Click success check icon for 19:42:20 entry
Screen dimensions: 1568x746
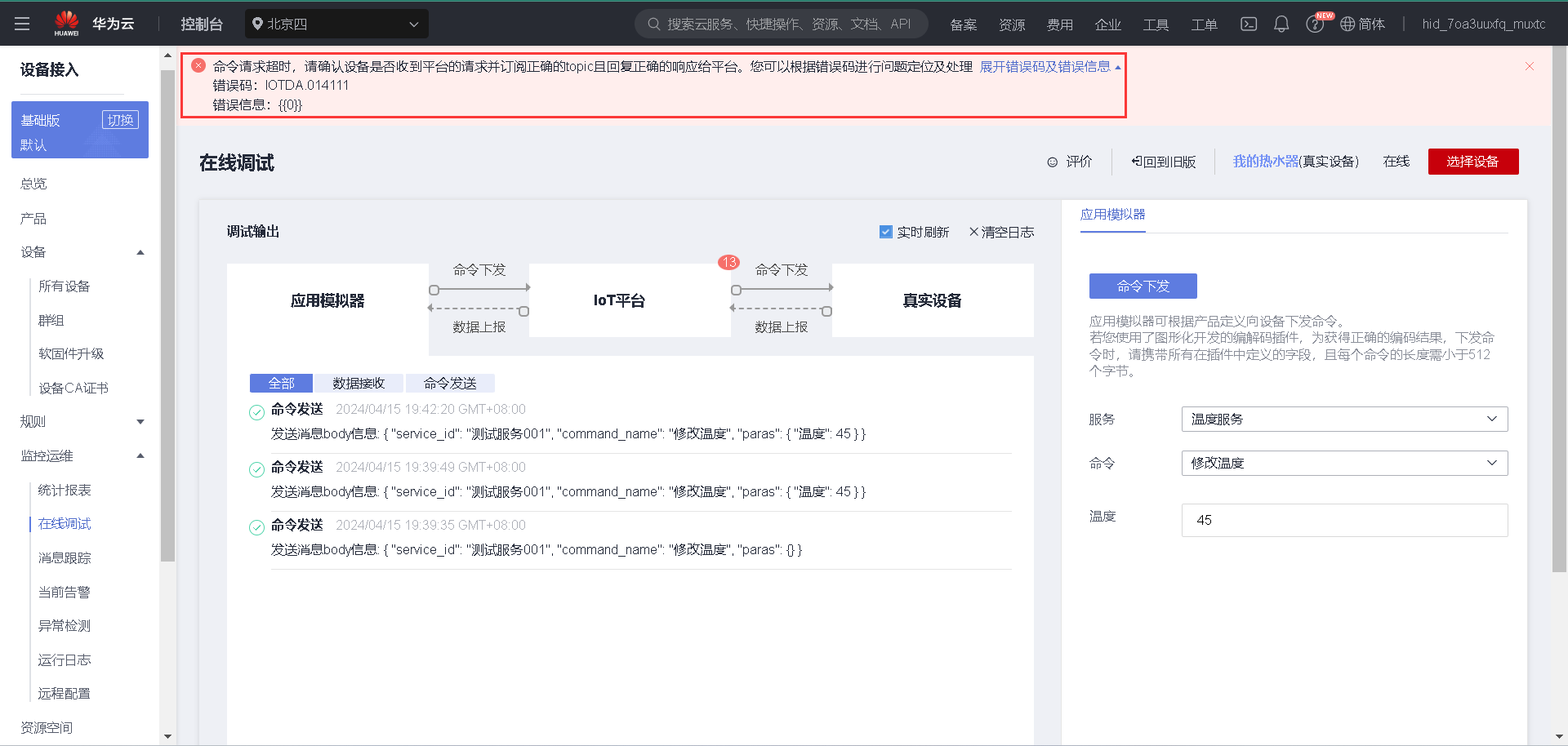coord(256,412)
